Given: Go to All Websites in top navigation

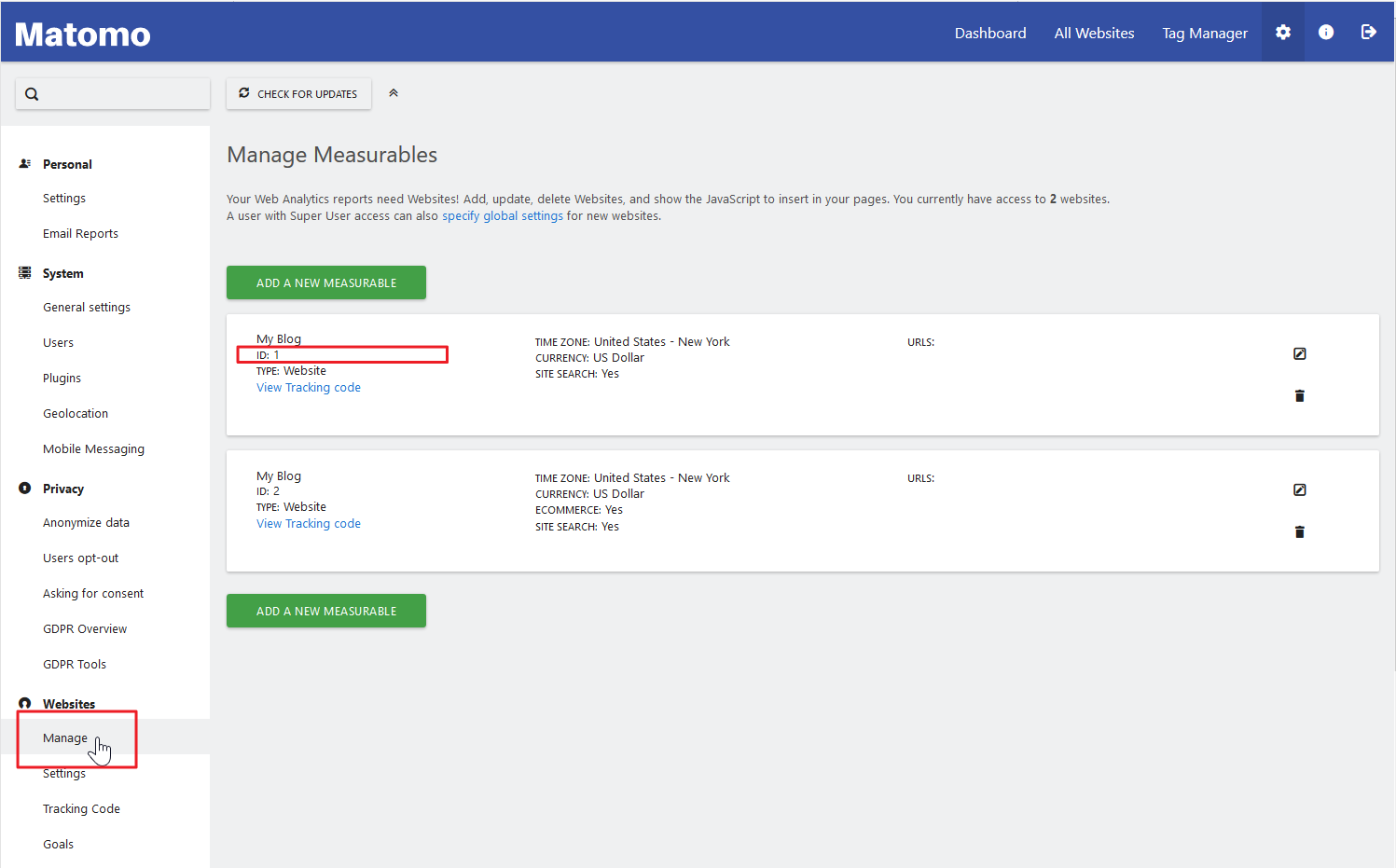Looking at the screenshot, I should point(1094,34).
